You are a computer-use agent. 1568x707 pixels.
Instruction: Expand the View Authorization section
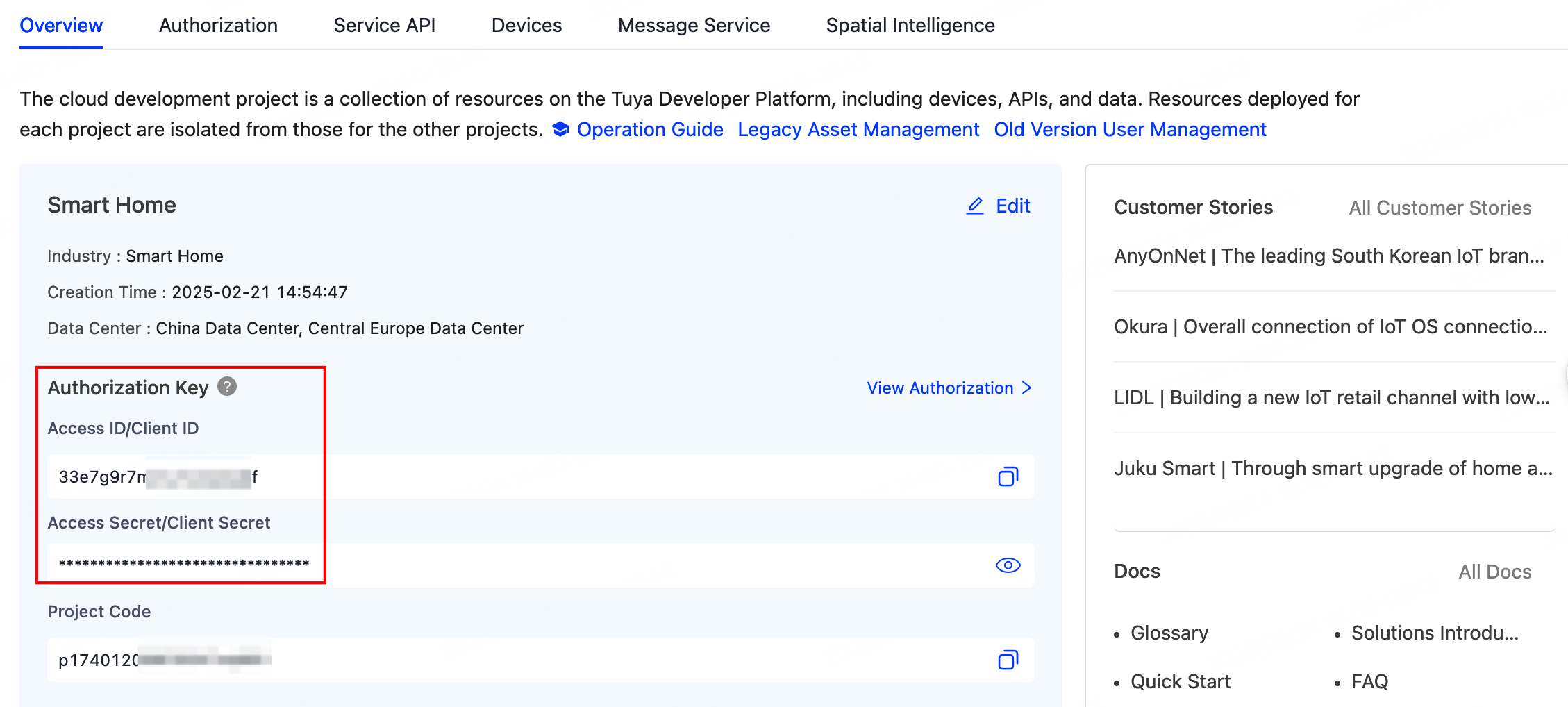tap(940, 388)
